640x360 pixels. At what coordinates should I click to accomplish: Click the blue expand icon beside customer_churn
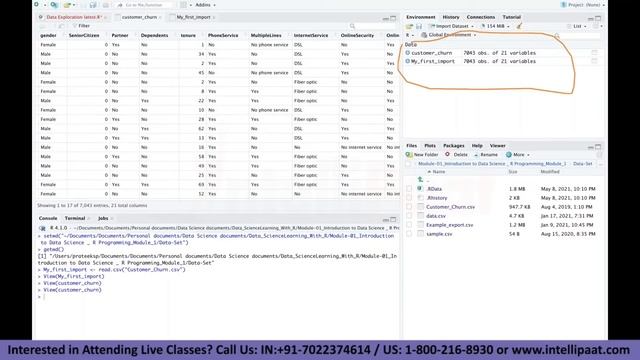[x=407, y=53]
